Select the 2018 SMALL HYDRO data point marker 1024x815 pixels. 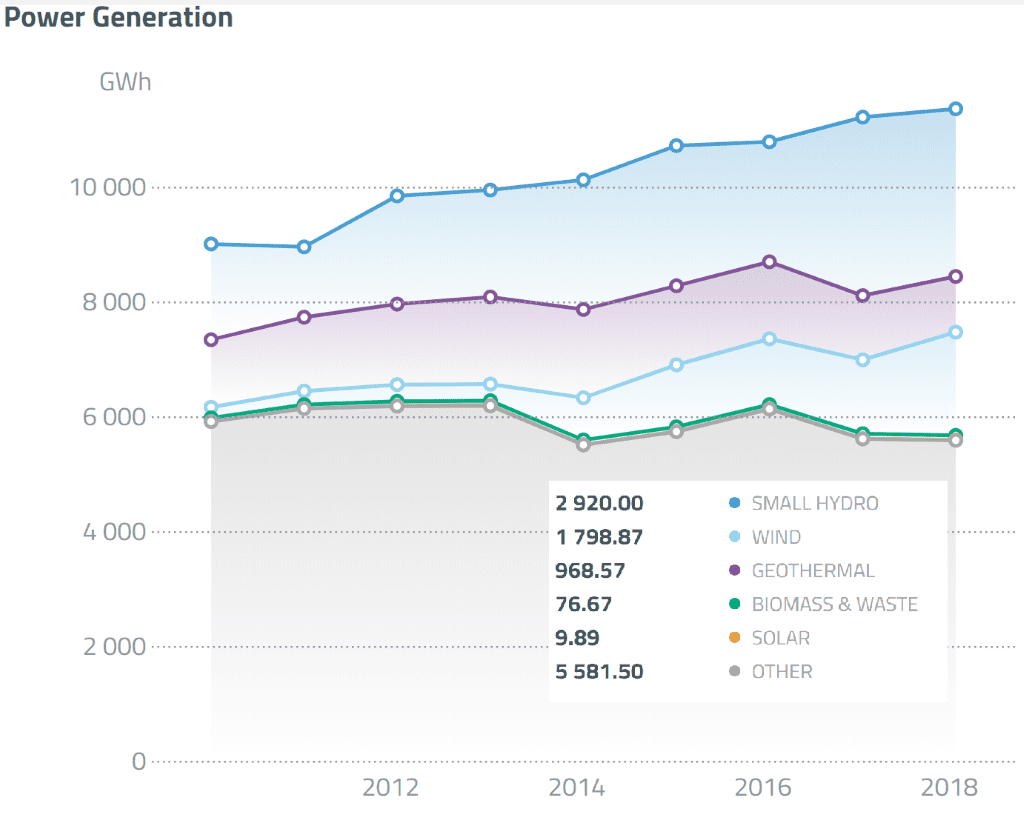click(x=956, y=107)
